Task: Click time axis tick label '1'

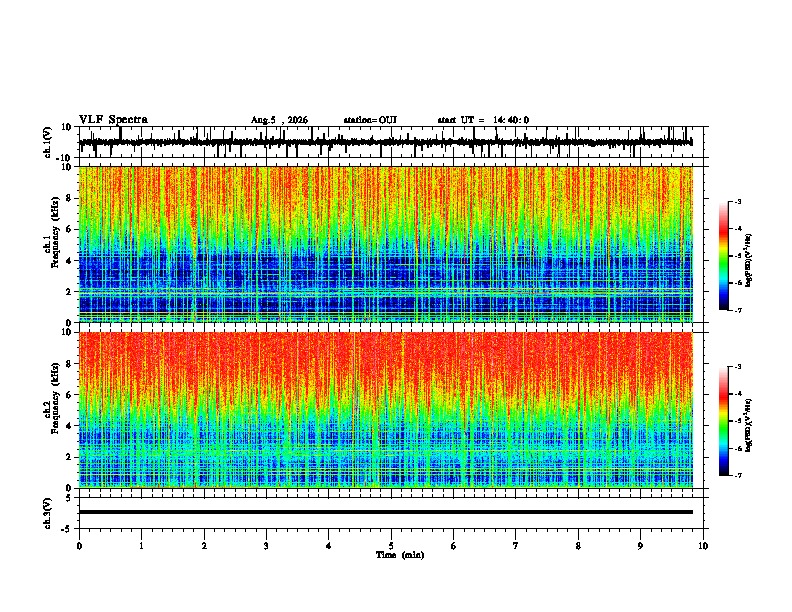Action: coord(141,546)
